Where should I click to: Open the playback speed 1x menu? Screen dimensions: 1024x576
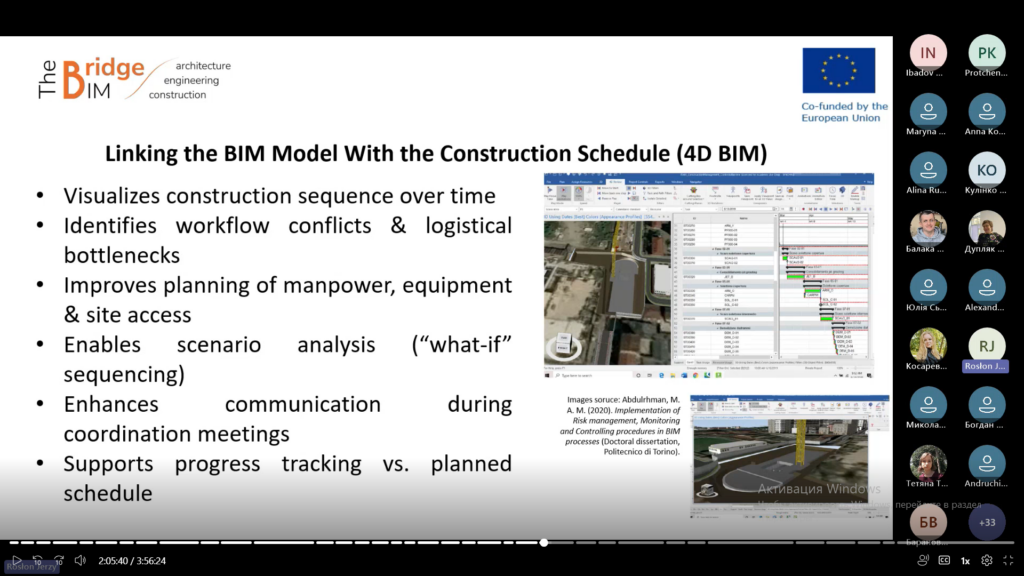[965, 561]
